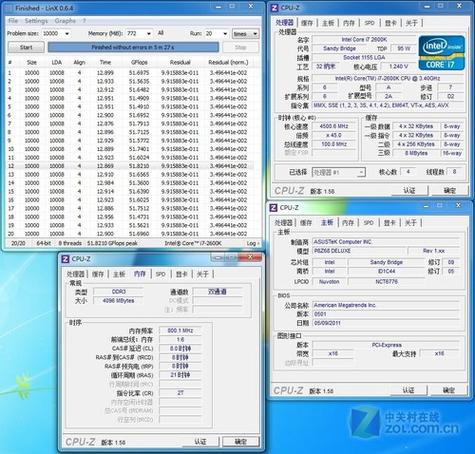Click the Residual (norm.) column header

coord(228,62)
